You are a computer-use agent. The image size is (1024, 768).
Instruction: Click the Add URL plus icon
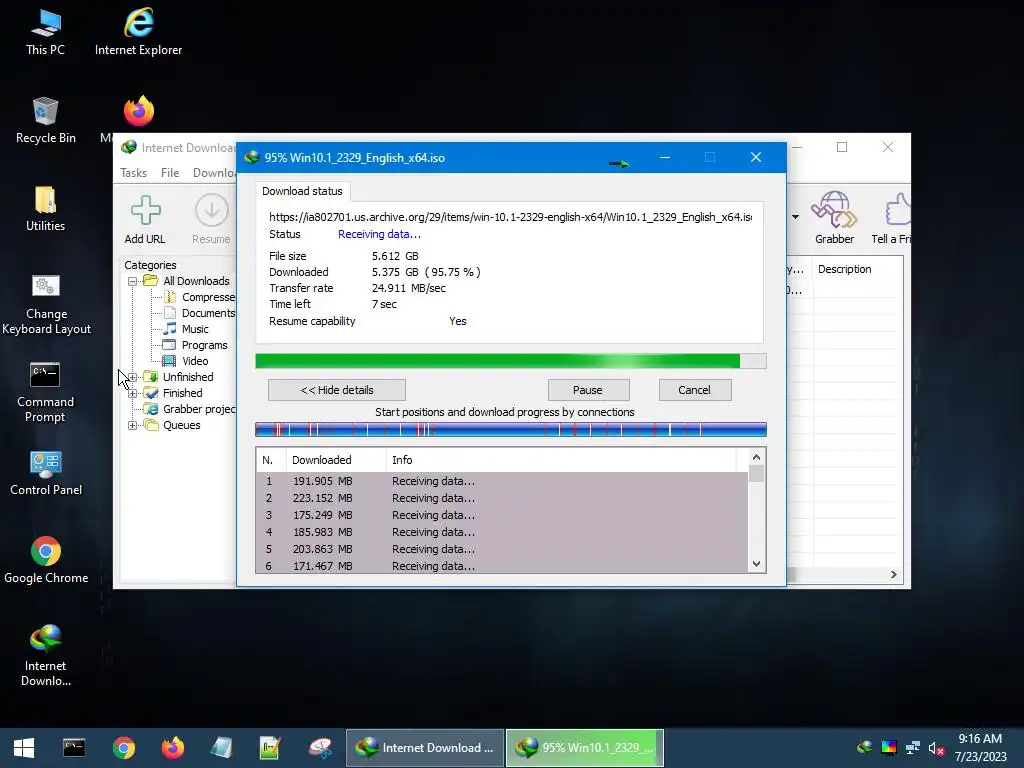tap(145, 210)
